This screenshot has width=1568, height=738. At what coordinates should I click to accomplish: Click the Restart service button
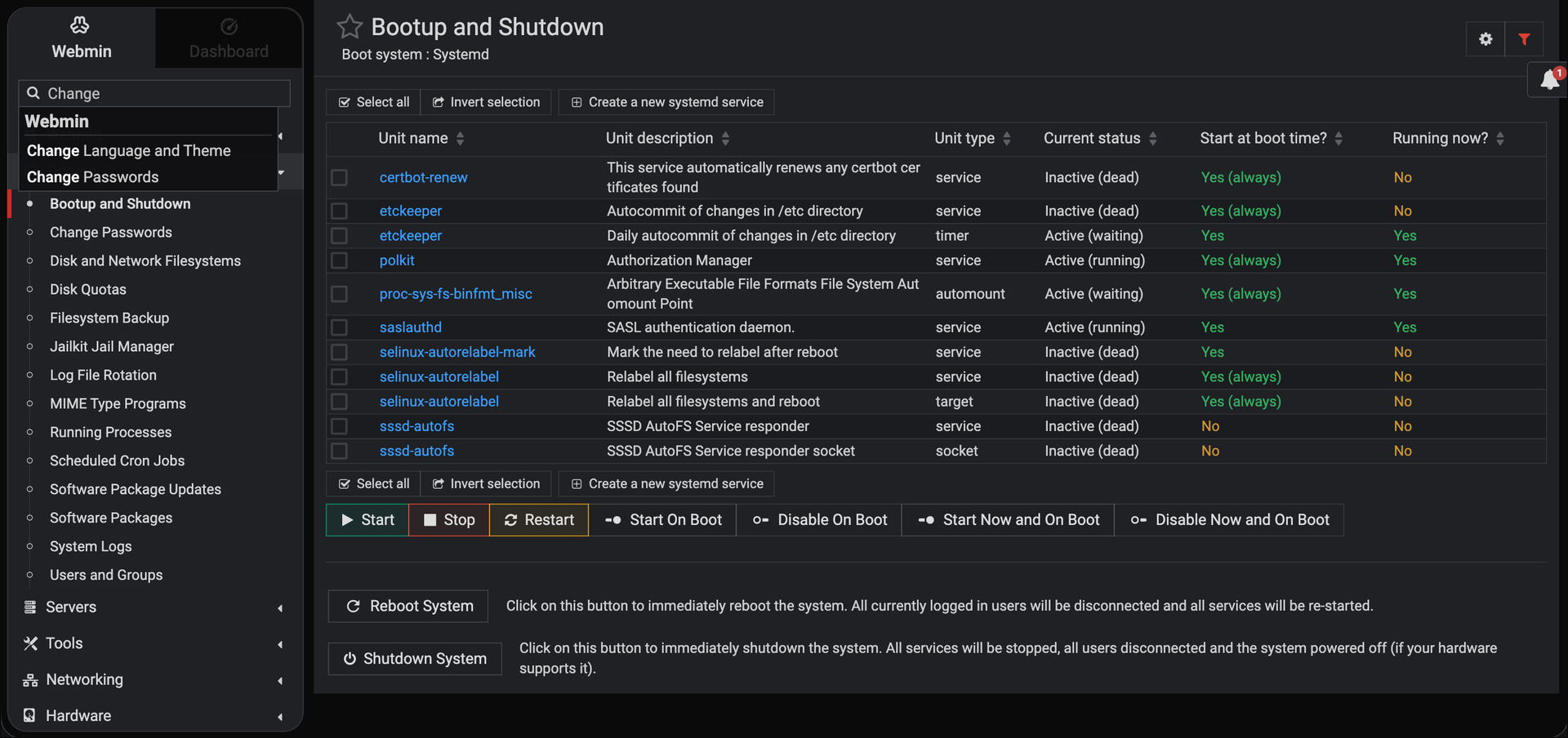pos(539,520)
